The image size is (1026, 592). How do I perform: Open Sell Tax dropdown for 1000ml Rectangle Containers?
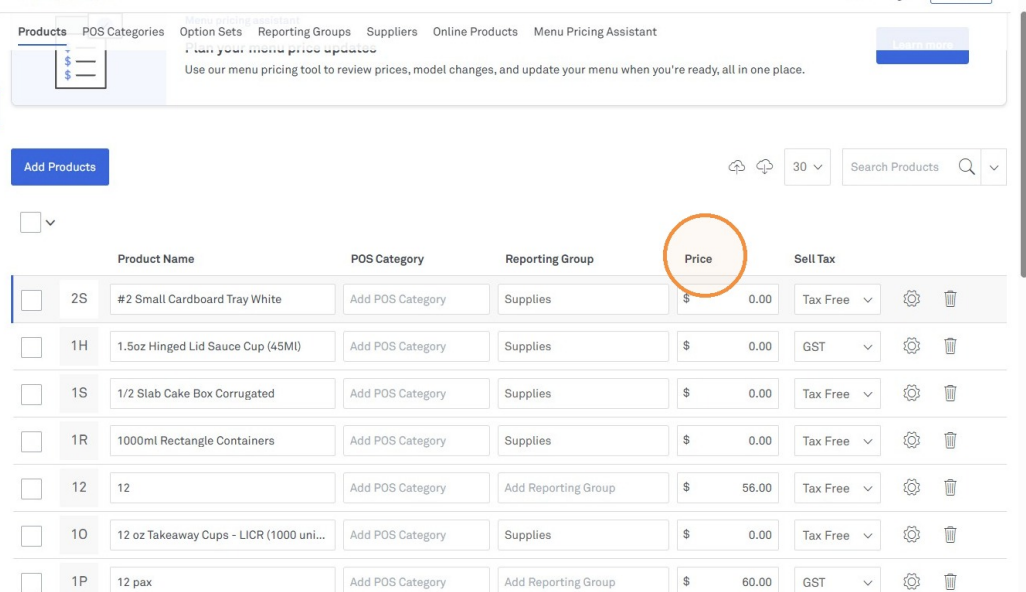[837, 441]
